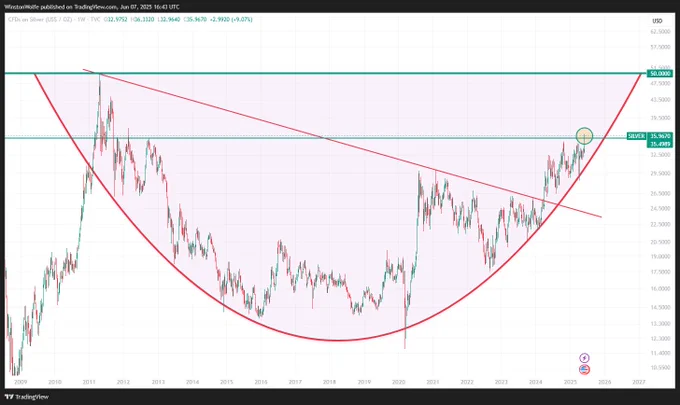The width and height of the screenshot is (680, 405).
Task: Click the 22.5000 price axis label
Action: [x=660, y=225]
